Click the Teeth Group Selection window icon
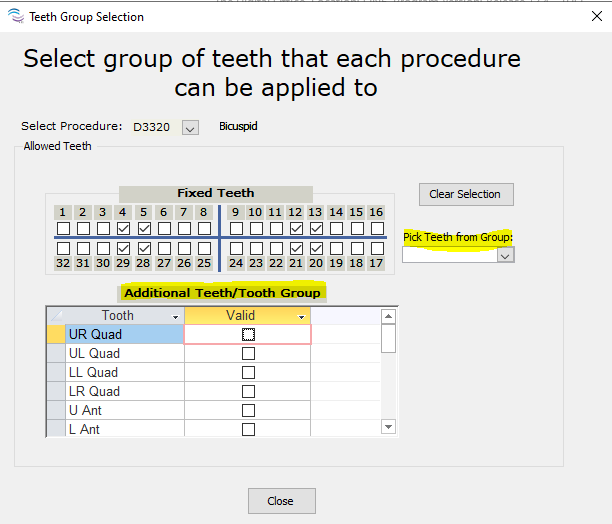This screenshot has width=612, height=524. [14, 16]
